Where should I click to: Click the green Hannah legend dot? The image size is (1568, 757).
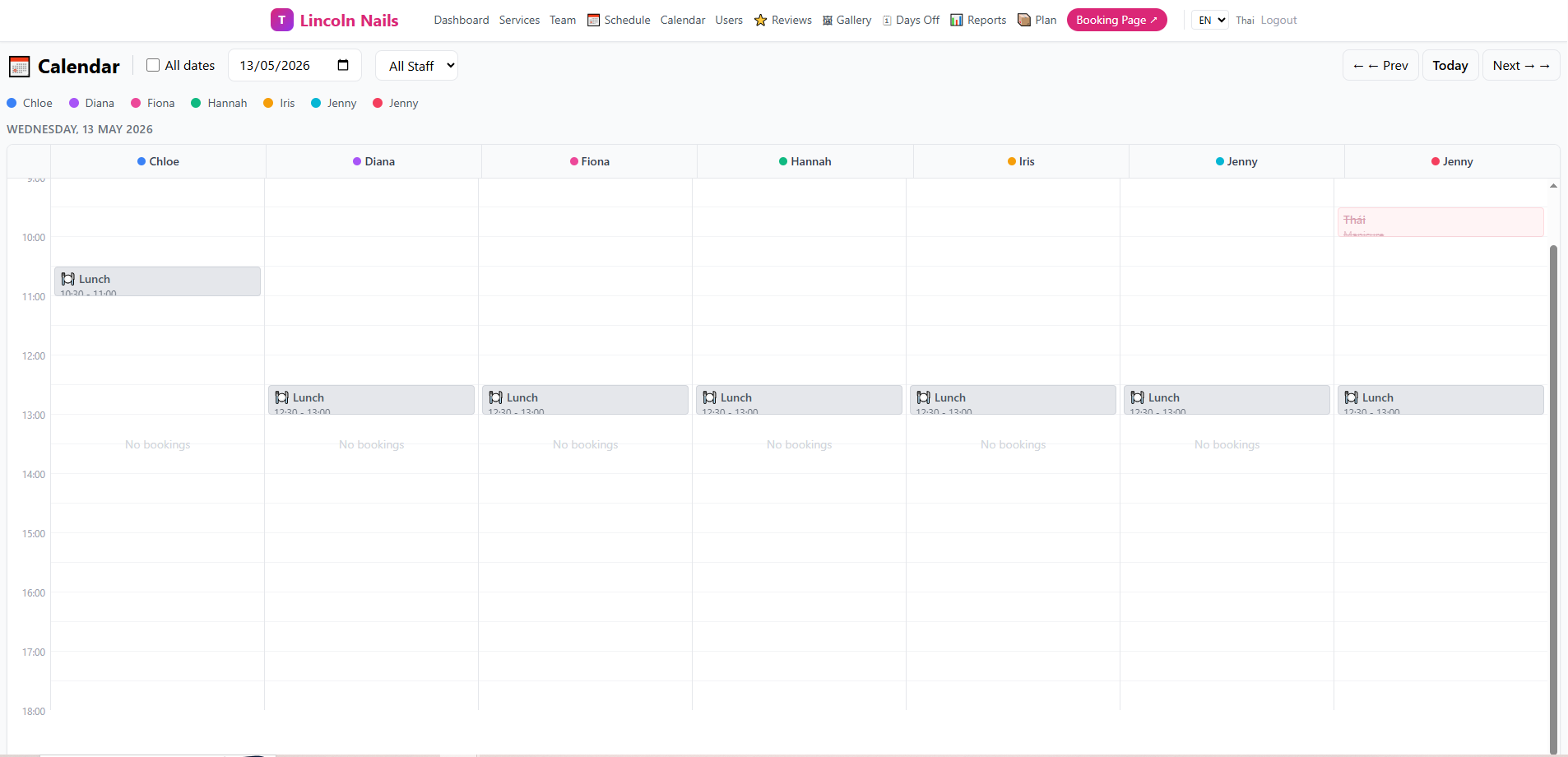[196, 103]
